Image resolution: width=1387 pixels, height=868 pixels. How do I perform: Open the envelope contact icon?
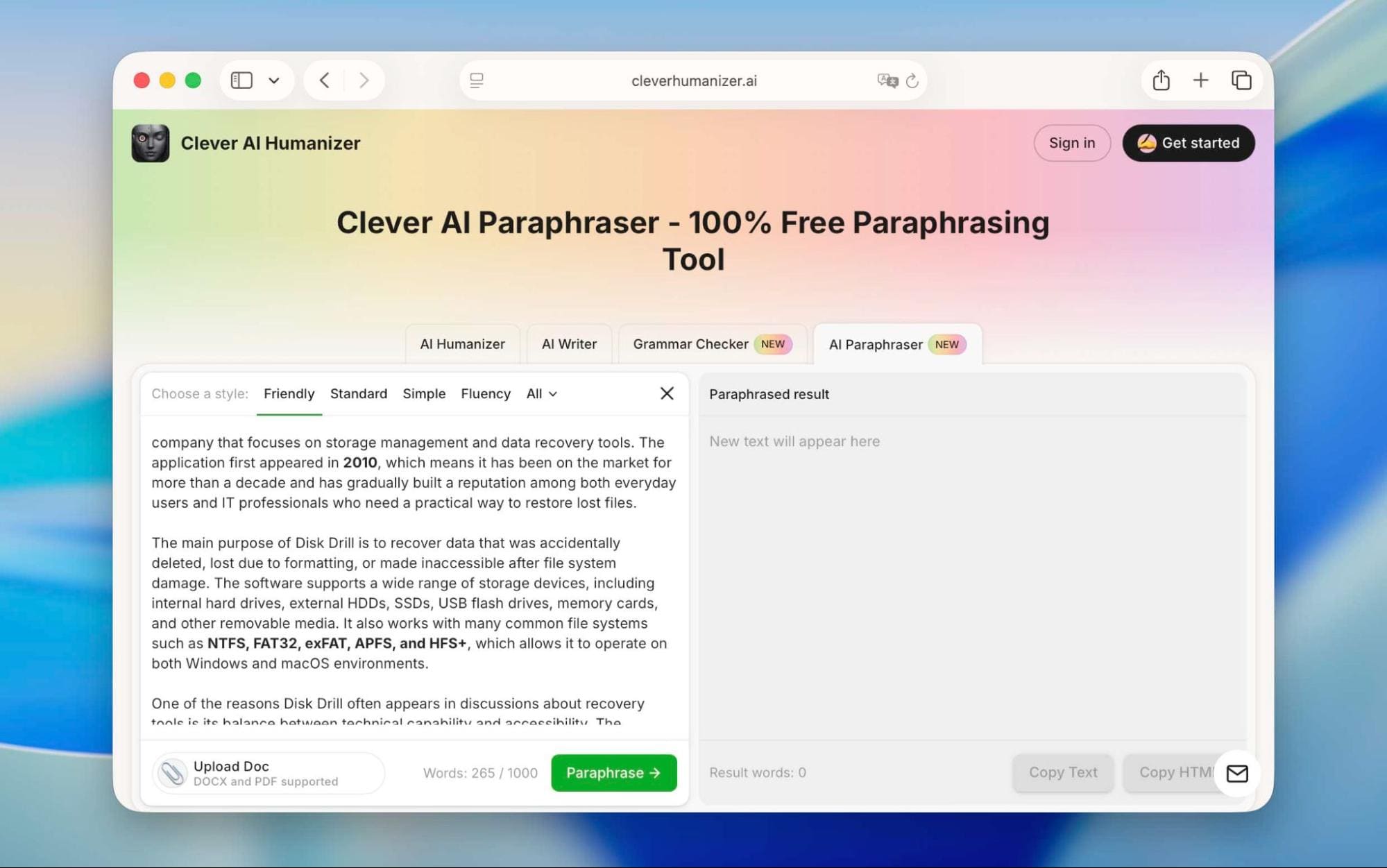(1237, 773)
